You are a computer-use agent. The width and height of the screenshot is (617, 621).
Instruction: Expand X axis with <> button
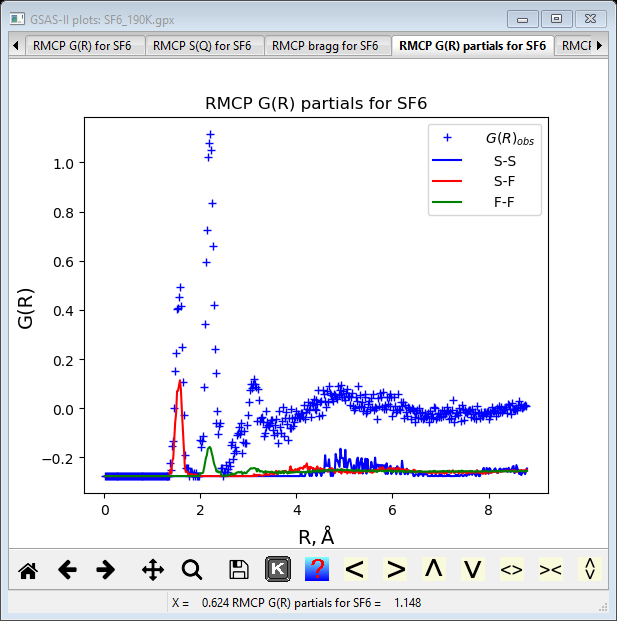click(x=512, y=569)
